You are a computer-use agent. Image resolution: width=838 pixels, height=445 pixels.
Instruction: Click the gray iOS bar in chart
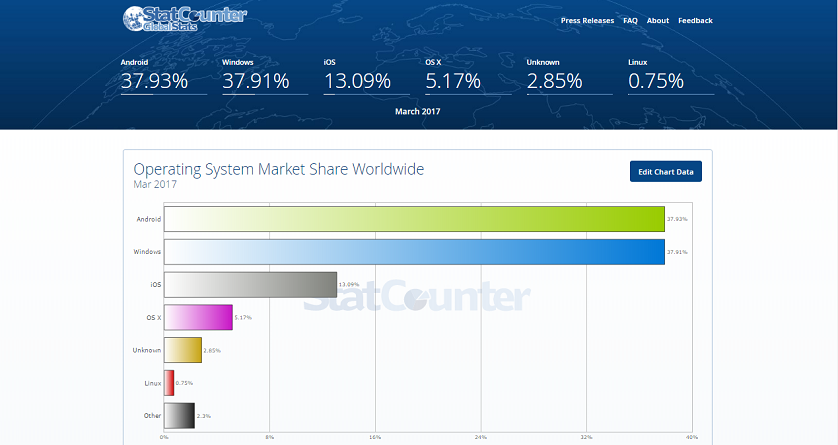pos(250,285)
